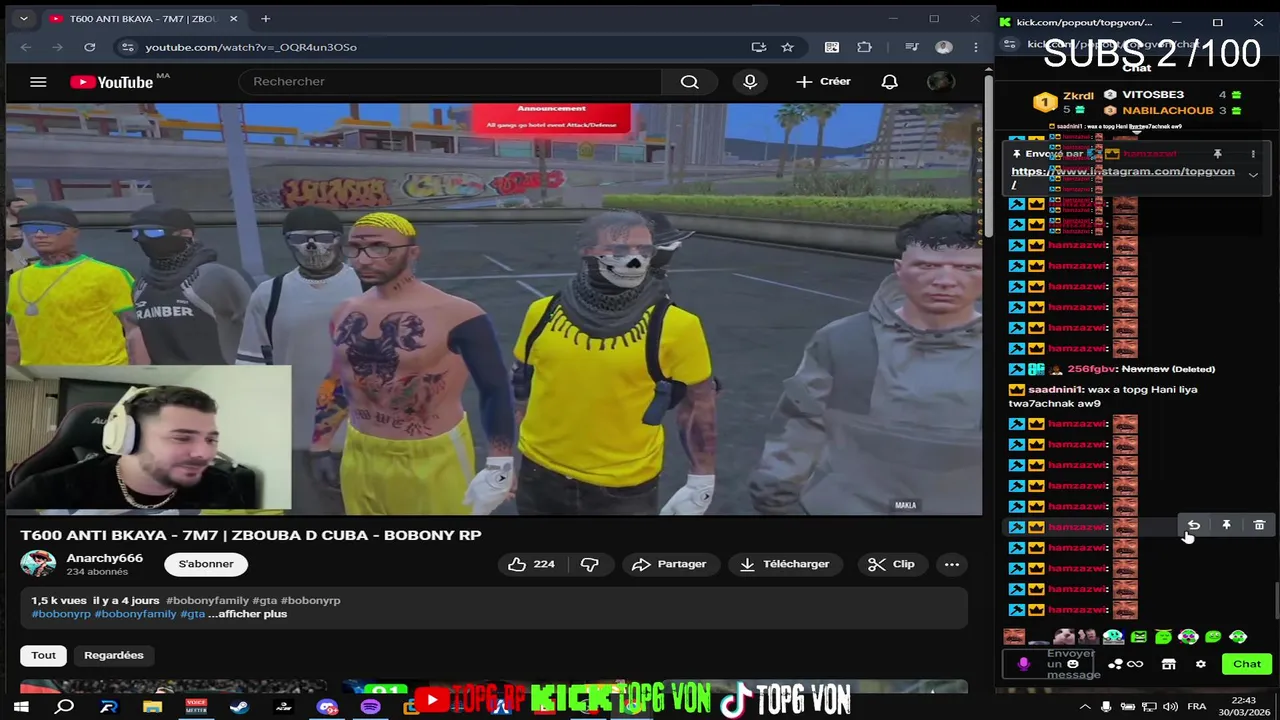Subscribe with the S'abonner button
This screenshot has height=720, width=1280.
(206, 564)
